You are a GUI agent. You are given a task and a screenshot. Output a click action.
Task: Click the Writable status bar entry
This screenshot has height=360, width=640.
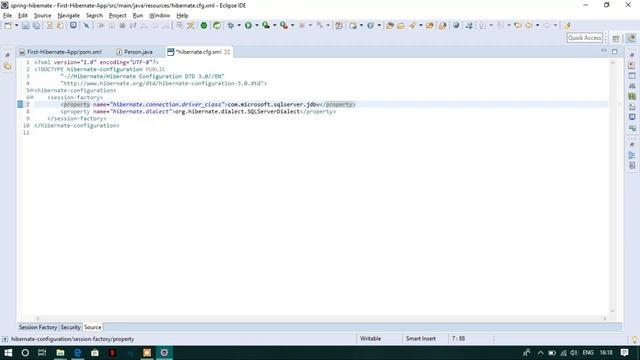pos(371,339)
